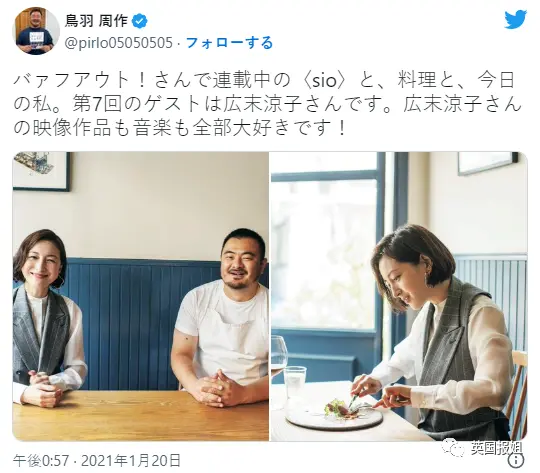This screenshot has height=473, width=540.
Task: Click the wine glass in right photo
Action: 279,360
